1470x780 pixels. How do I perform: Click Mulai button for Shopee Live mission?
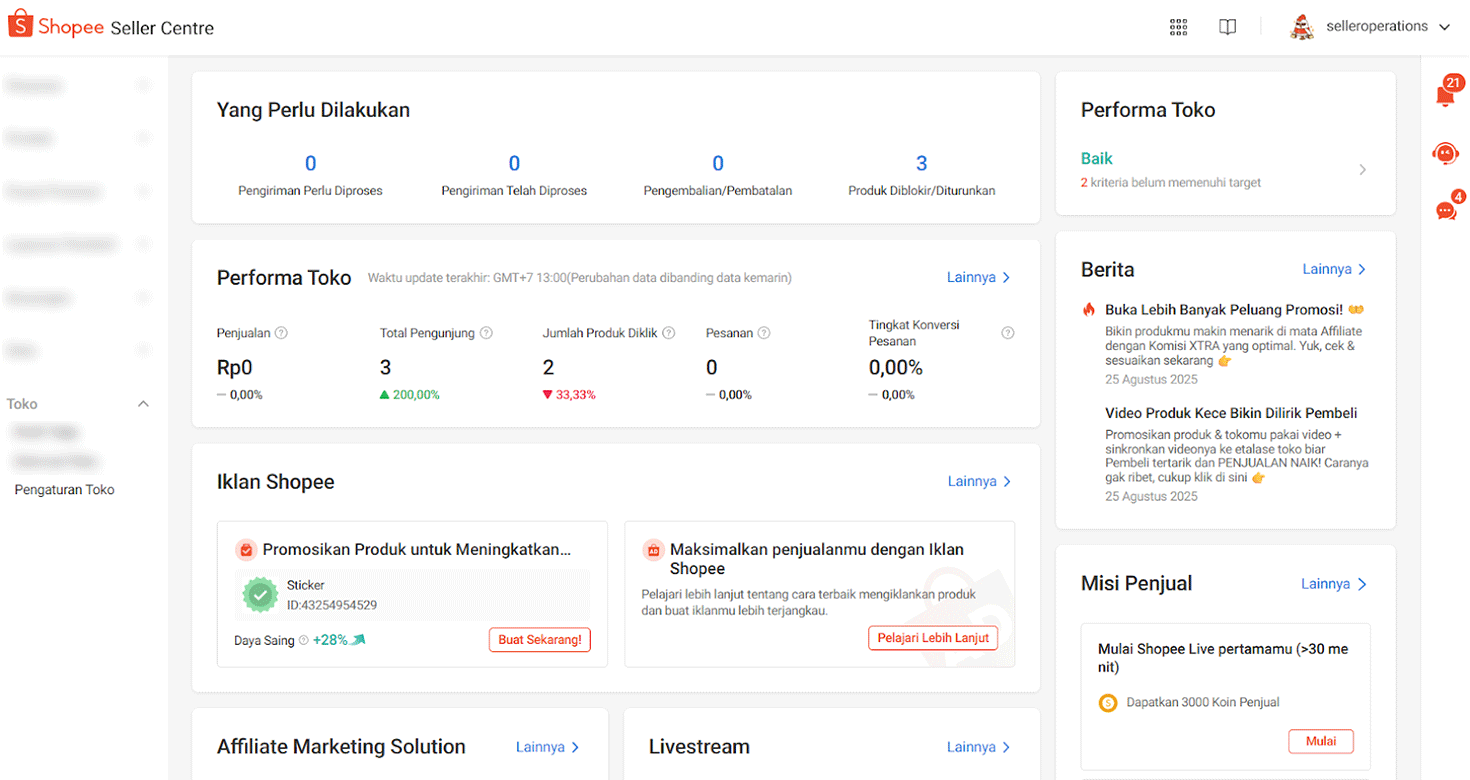click(x=1320, y=741)
